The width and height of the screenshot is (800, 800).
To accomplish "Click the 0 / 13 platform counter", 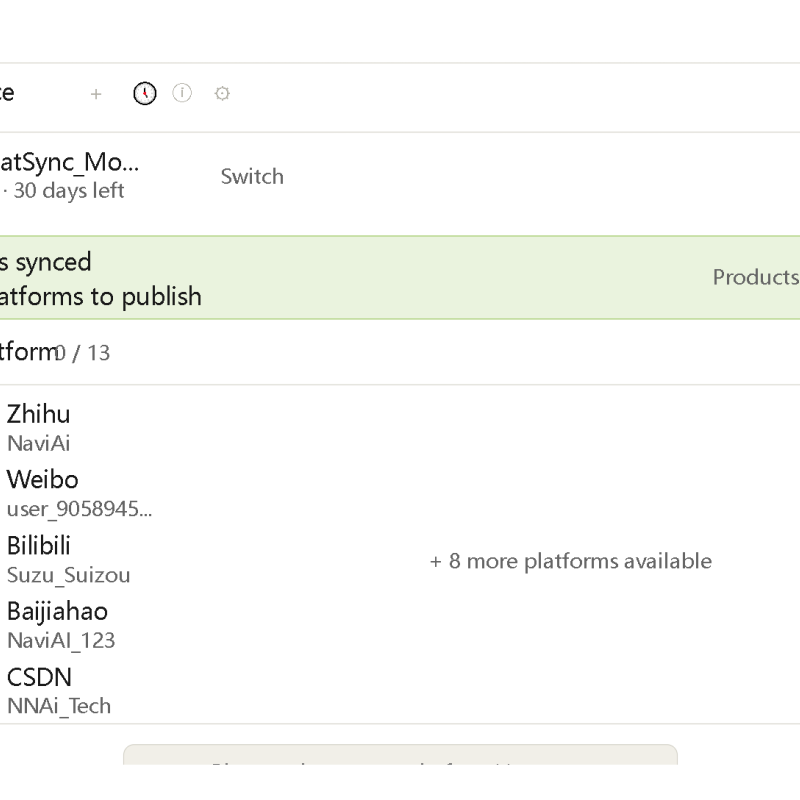I will pyautogui.click(x=82, y=353).
